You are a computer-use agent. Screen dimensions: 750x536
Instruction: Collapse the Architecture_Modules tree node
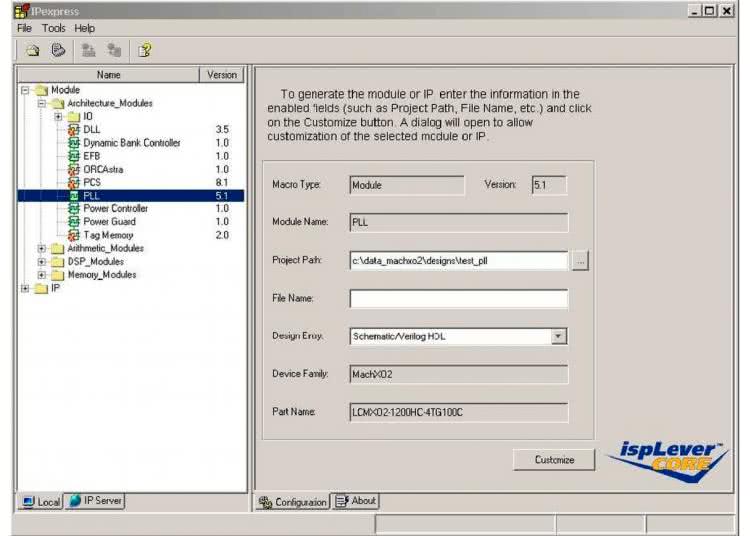[41, 104]
